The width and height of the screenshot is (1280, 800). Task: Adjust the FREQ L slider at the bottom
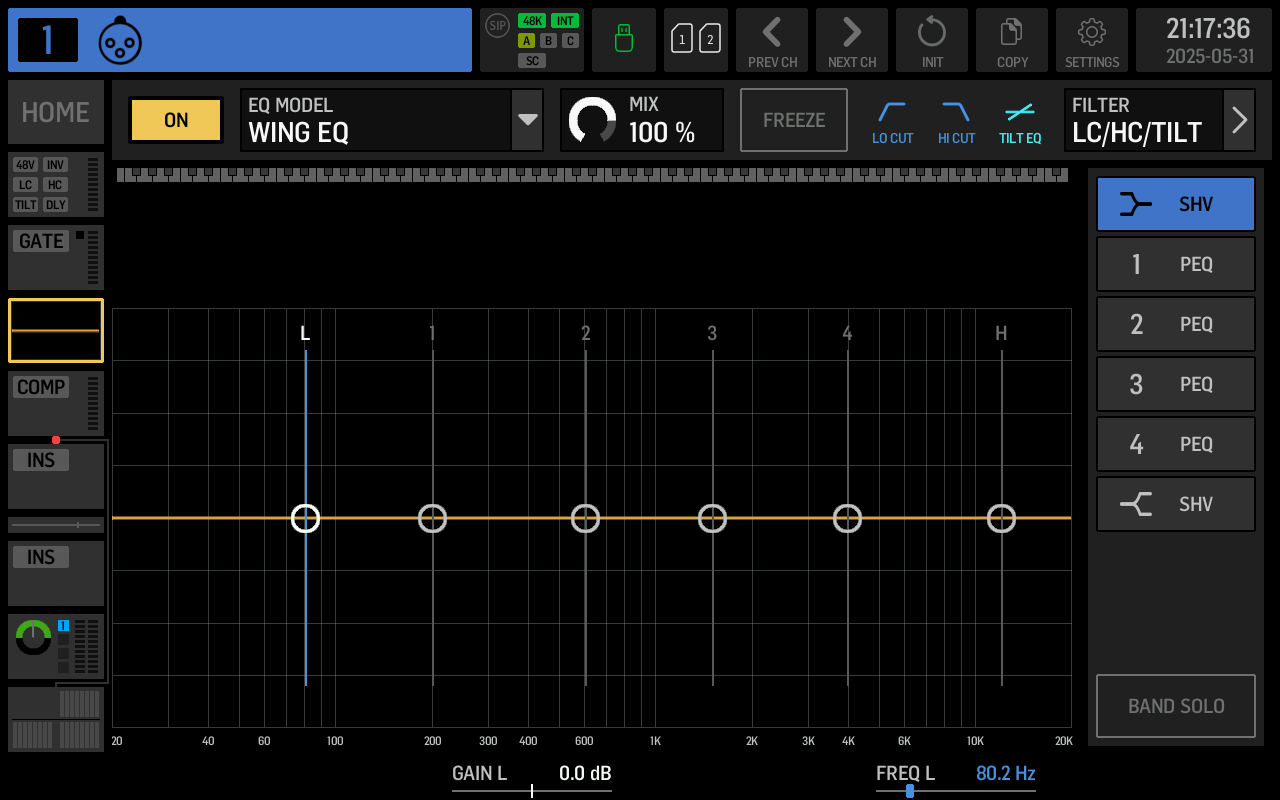pos(908,789)
